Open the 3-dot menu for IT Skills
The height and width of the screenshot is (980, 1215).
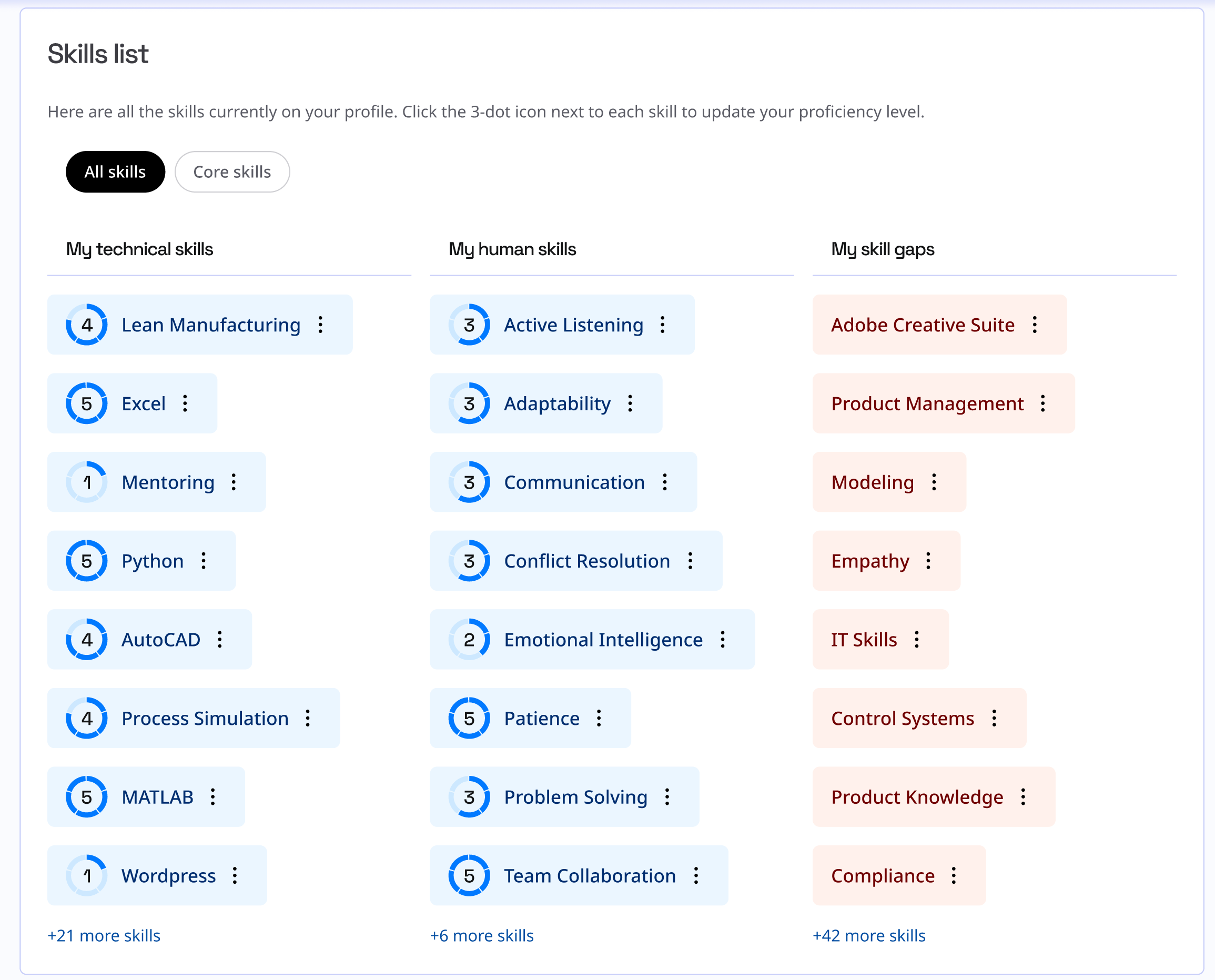click(x=917, y=640)
